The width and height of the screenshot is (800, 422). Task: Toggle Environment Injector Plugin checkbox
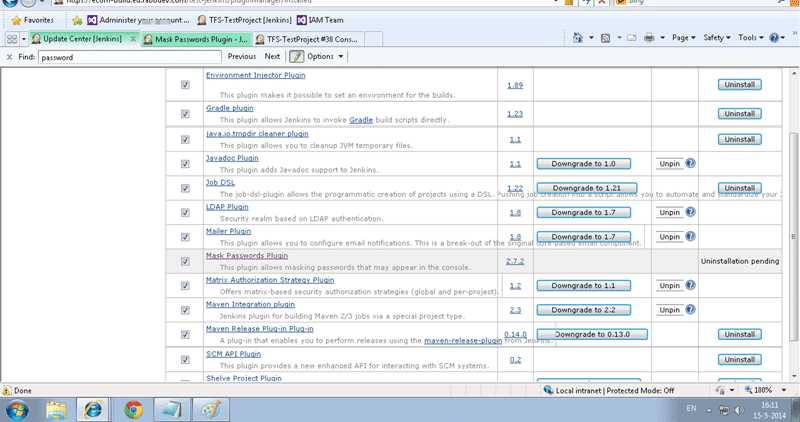coord(185,85)
